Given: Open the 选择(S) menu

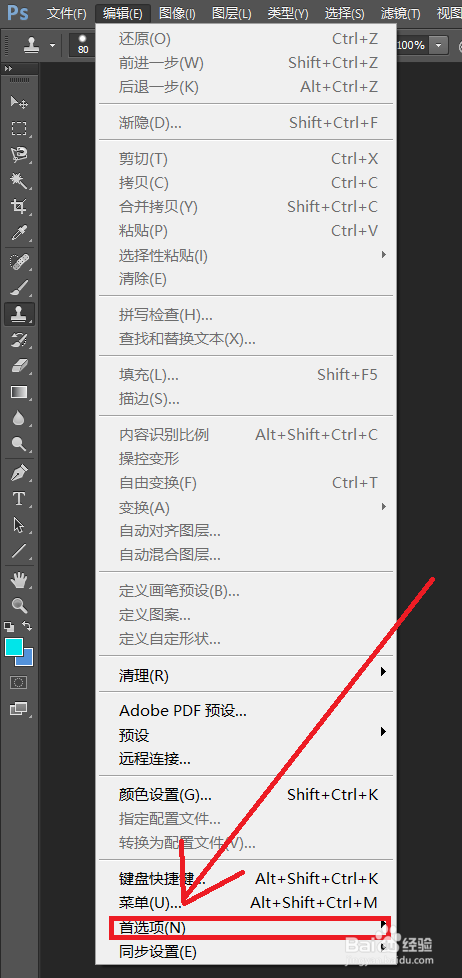Looking at the screenshot, I should click(x=345, y=13).
